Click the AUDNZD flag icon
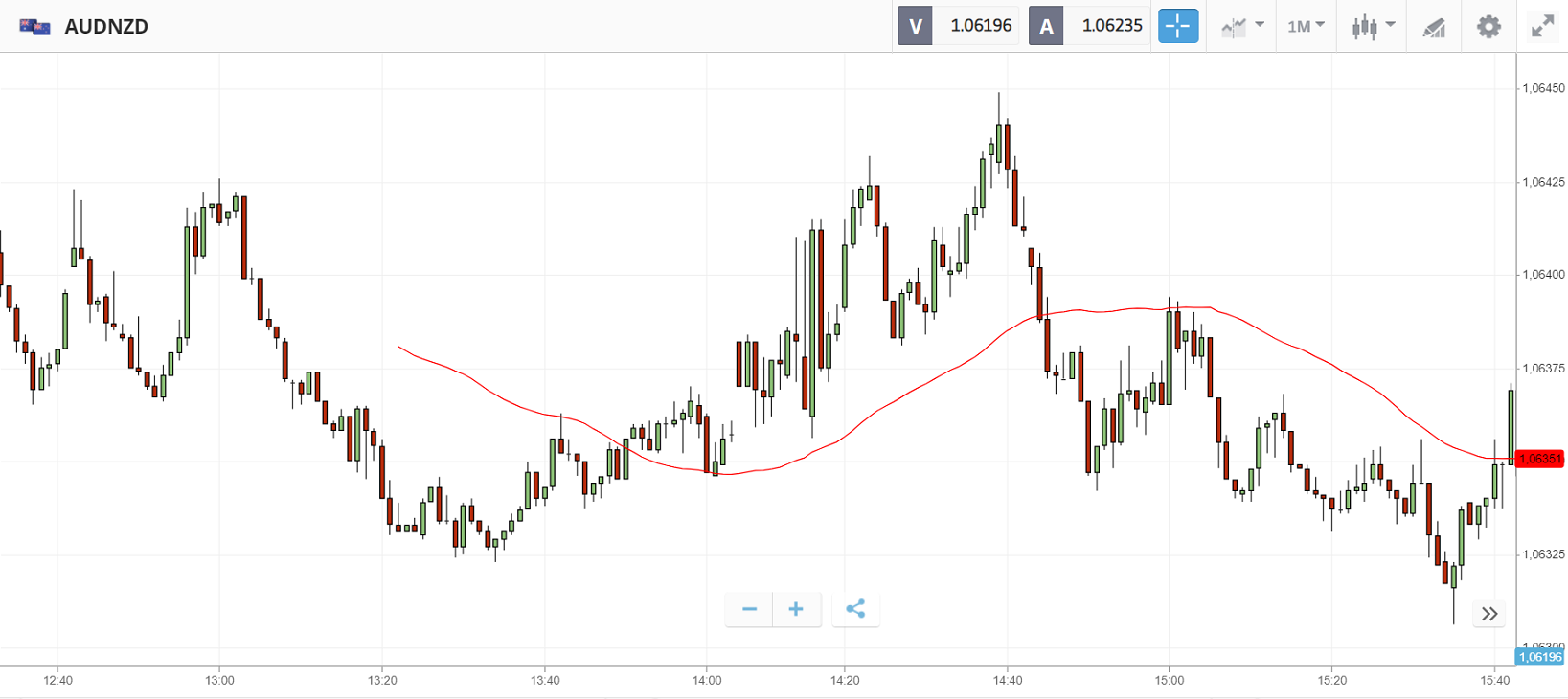The height and width of the screenshot is (699, 1568). click(34, 27)
